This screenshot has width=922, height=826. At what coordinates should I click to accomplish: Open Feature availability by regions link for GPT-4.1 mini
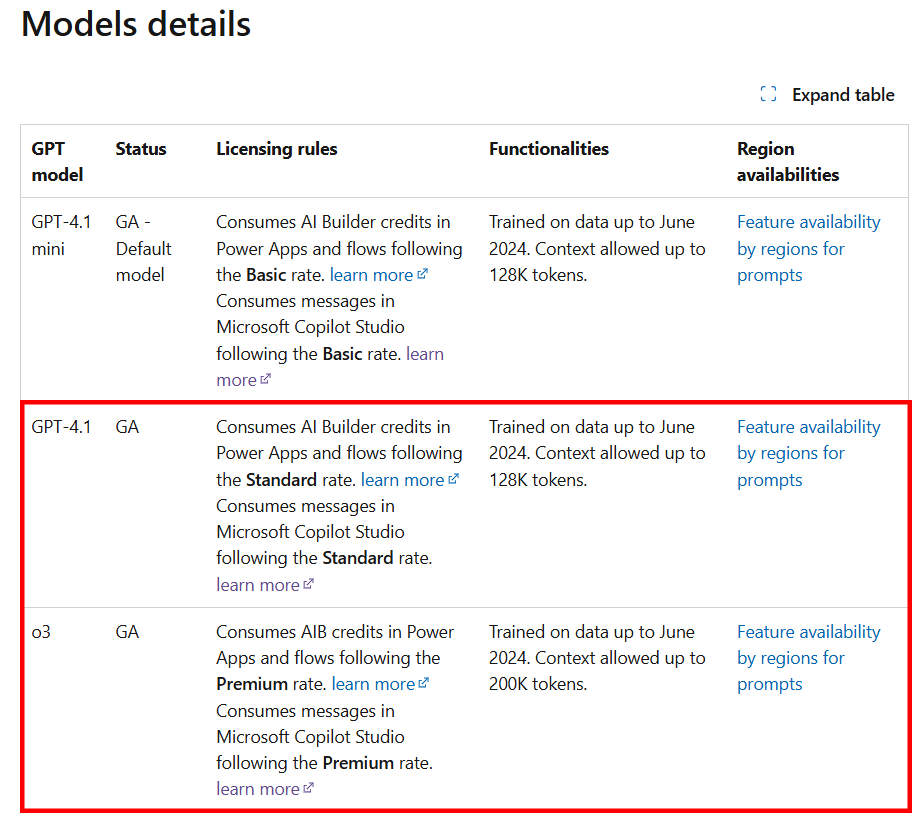(809, 249)
